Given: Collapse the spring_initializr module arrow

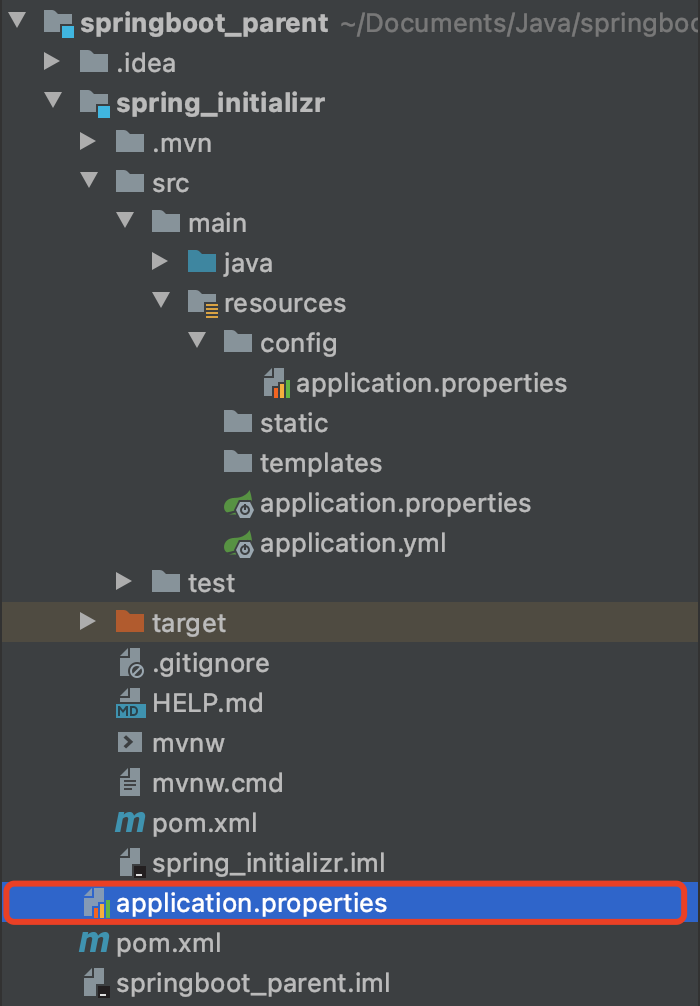Looking at the screenshot, I should click(x=53, y=100).
